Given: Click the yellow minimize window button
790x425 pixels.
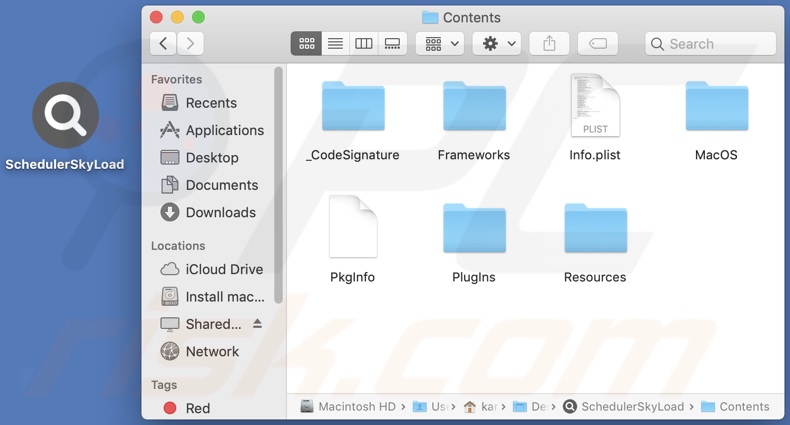Looking at the screenshot, I should [177, 18].
